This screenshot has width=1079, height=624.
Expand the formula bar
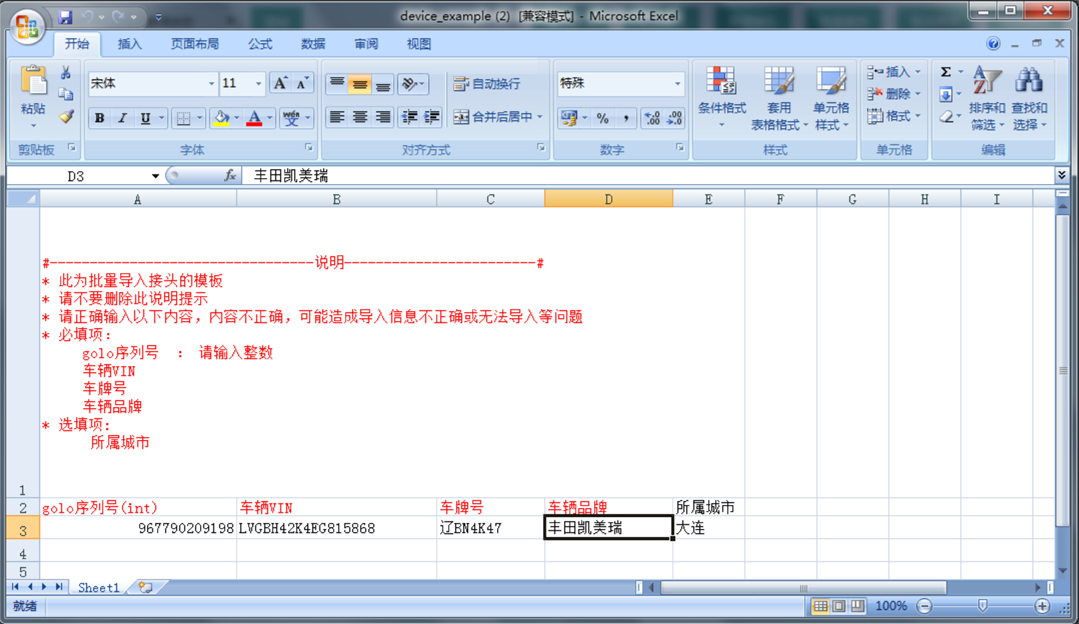1062,176
